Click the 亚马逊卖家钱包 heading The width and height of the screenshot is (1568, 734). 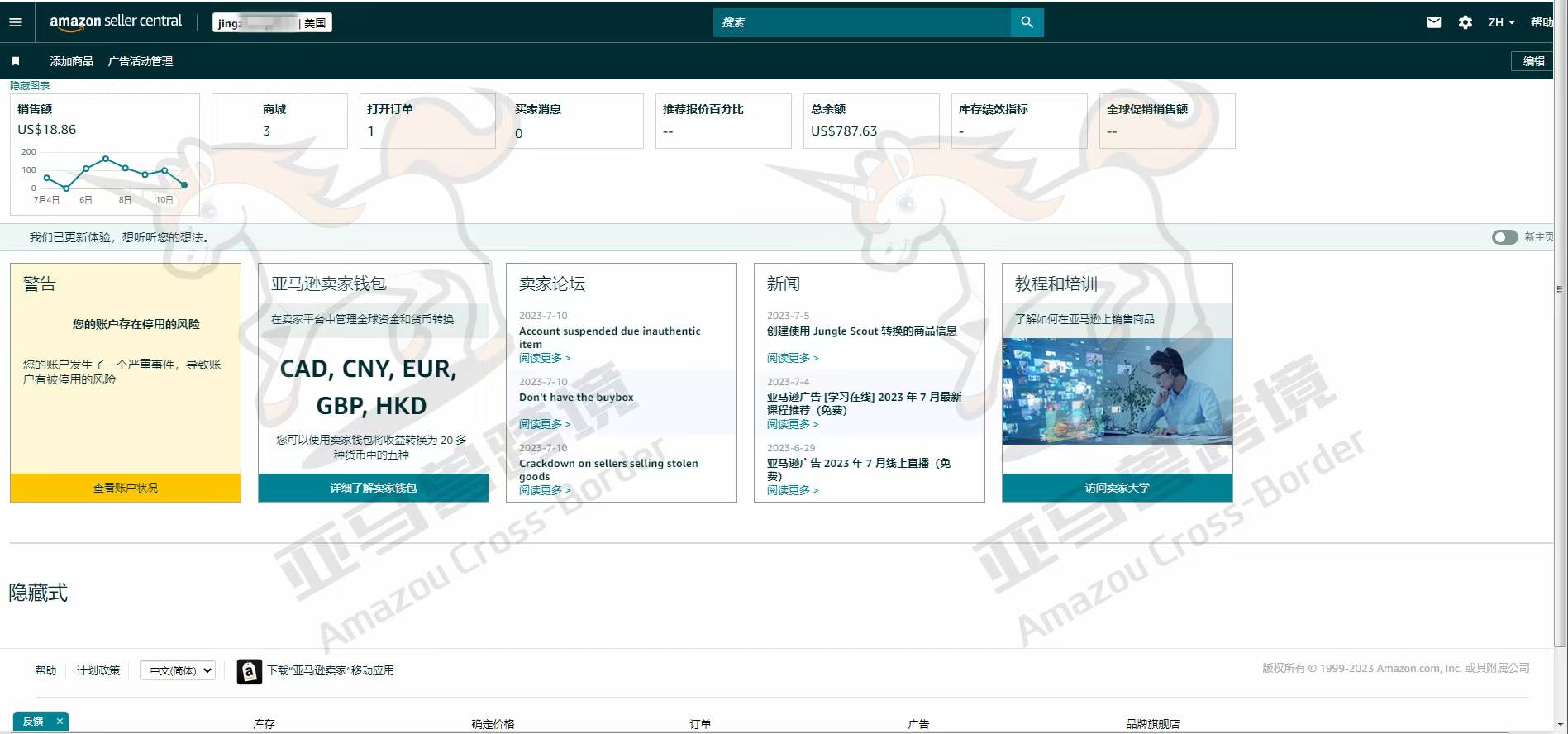pos(329,284)
